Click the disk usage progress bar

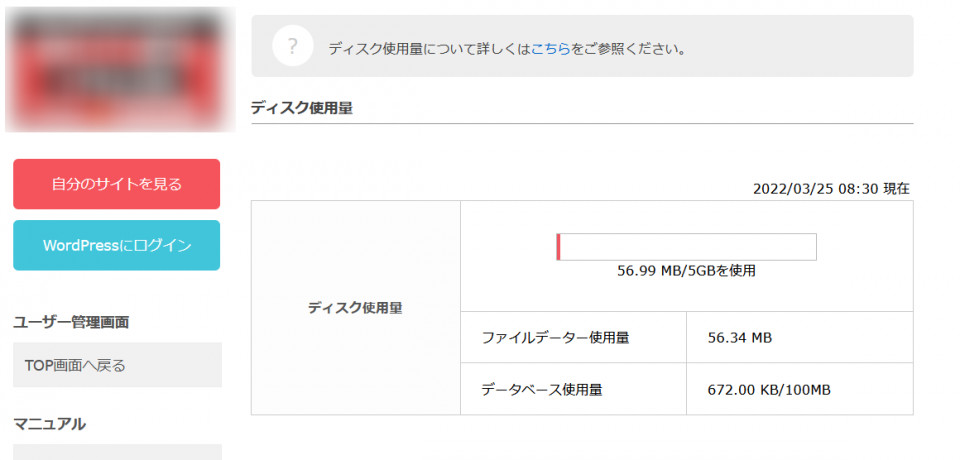[686, 247]
